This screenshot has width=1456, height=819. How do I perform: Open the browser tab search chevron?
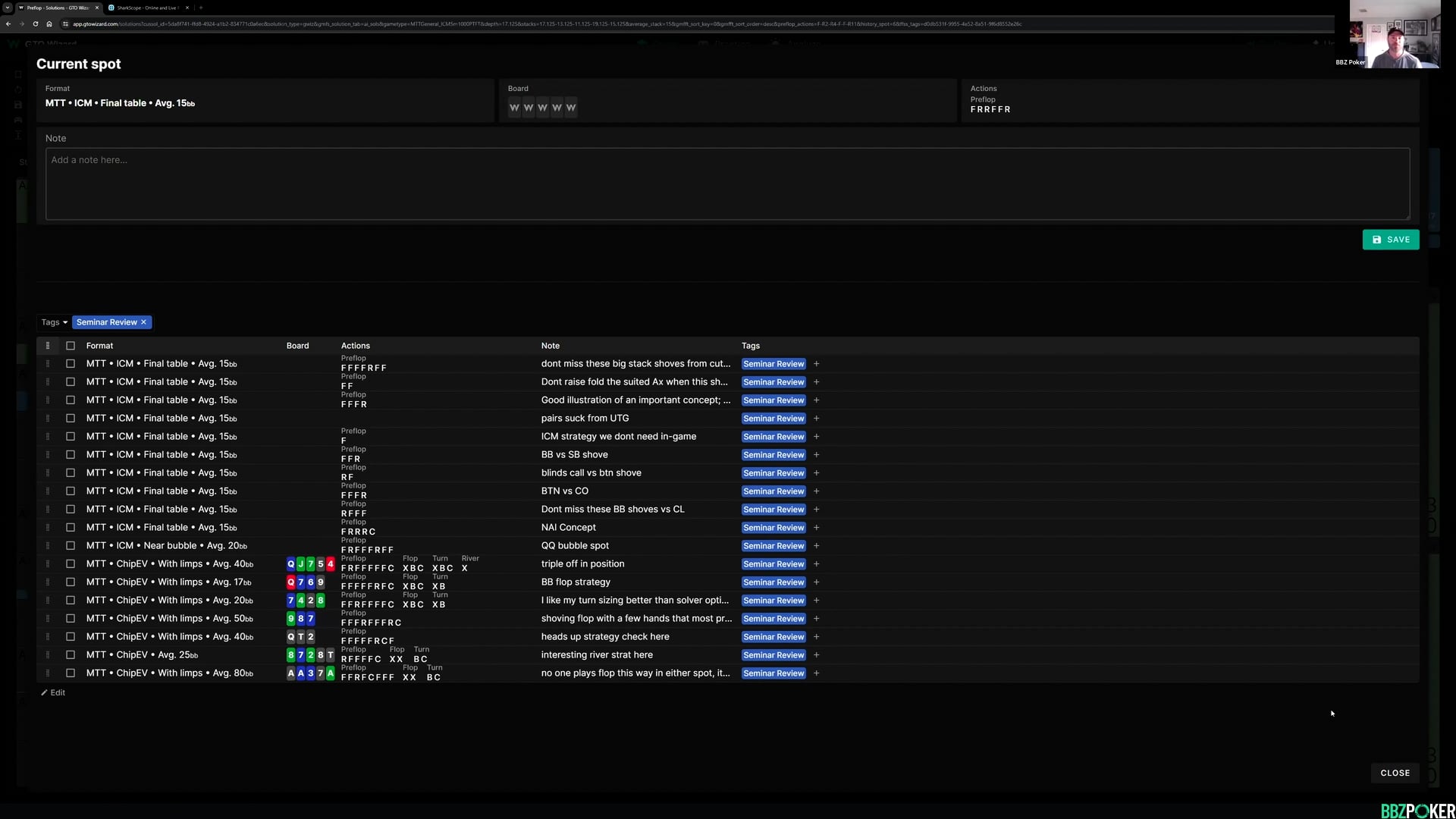tap(8, 8)
